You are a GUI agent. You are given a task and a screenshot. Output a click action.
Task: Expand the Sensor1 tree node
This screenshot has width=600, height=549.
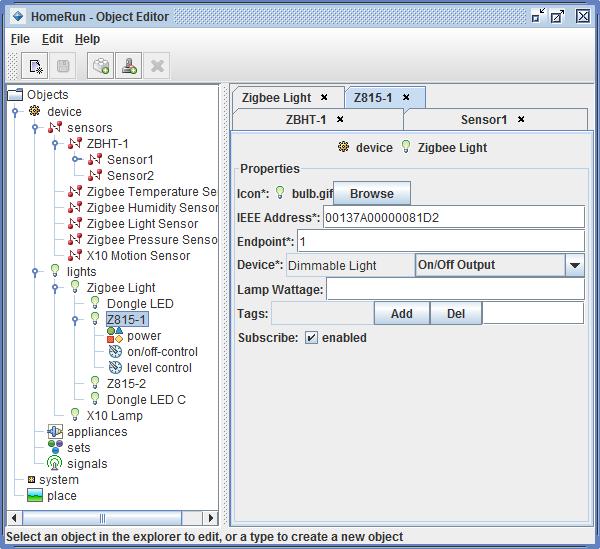[75, 159]
